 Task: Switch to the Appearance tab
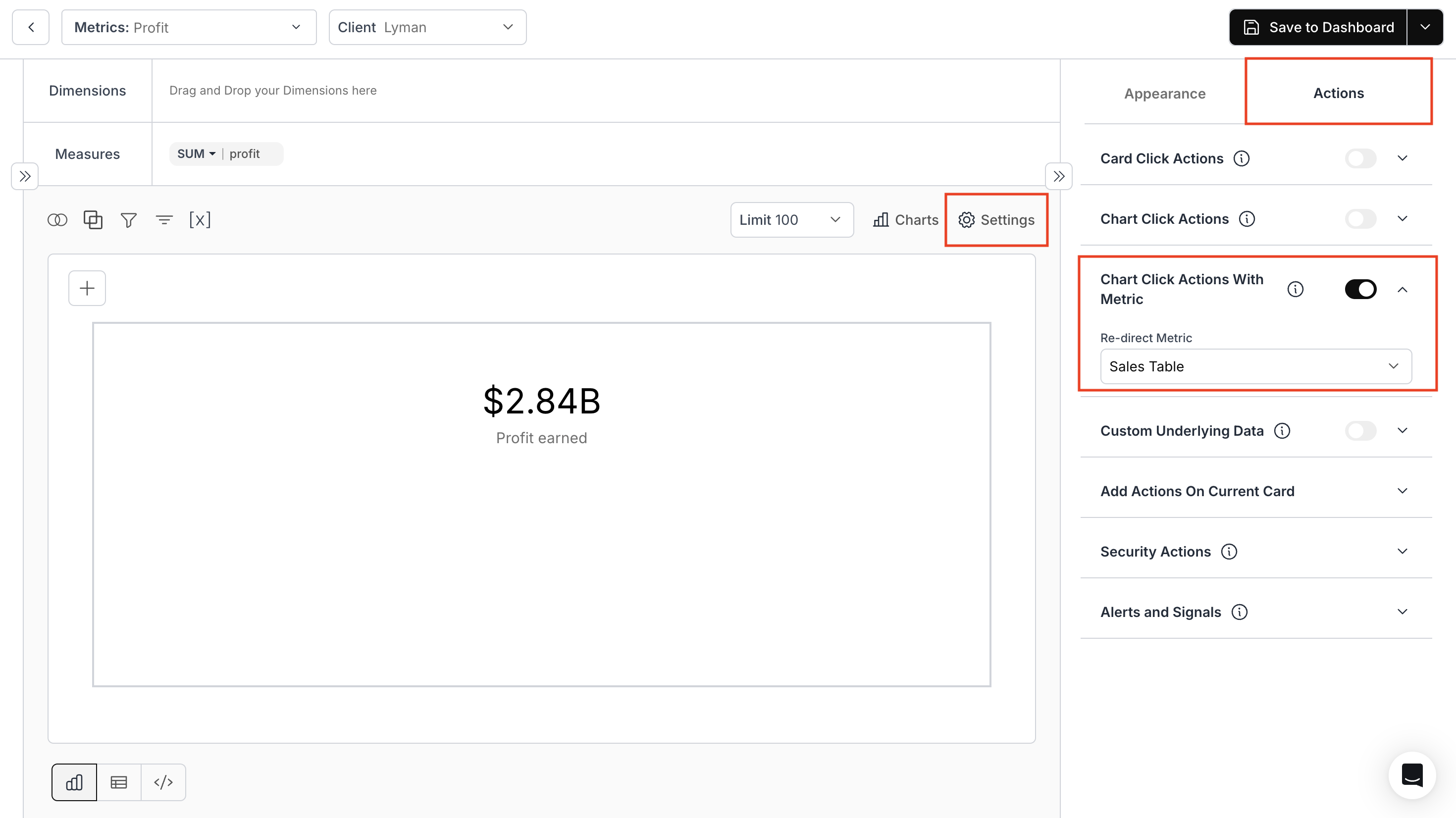[1164, 94]
